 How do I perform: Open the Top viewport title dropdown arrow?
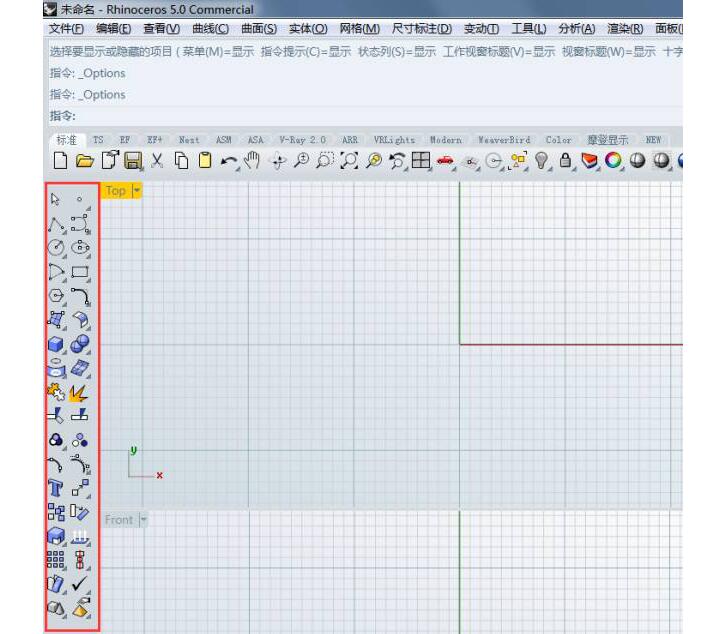[x=137, y=191]
